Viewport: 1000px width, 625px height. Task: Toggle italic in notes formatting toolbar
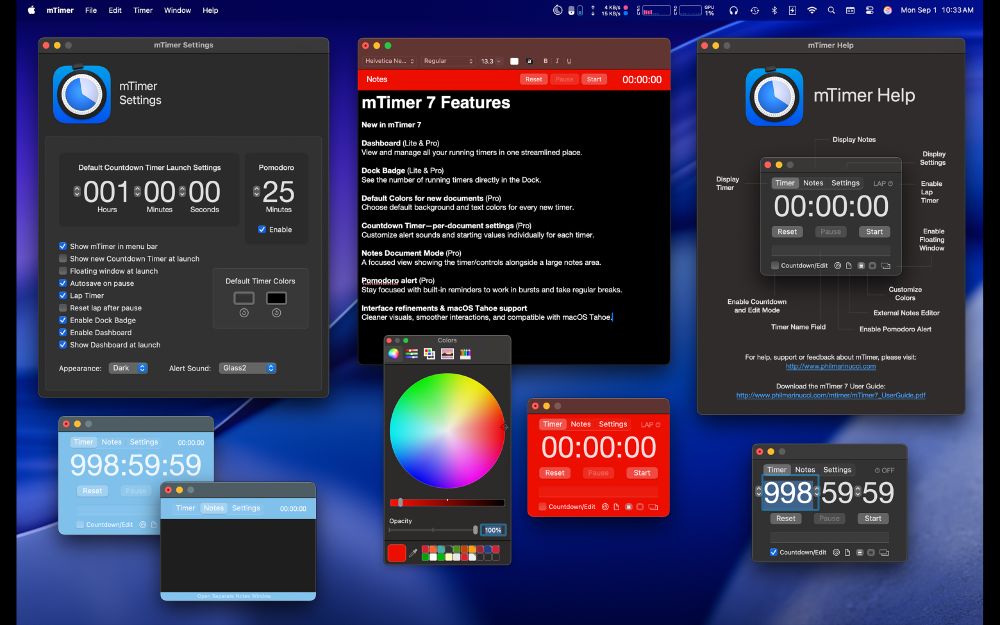pyautogui.click(x=557, y=61)
